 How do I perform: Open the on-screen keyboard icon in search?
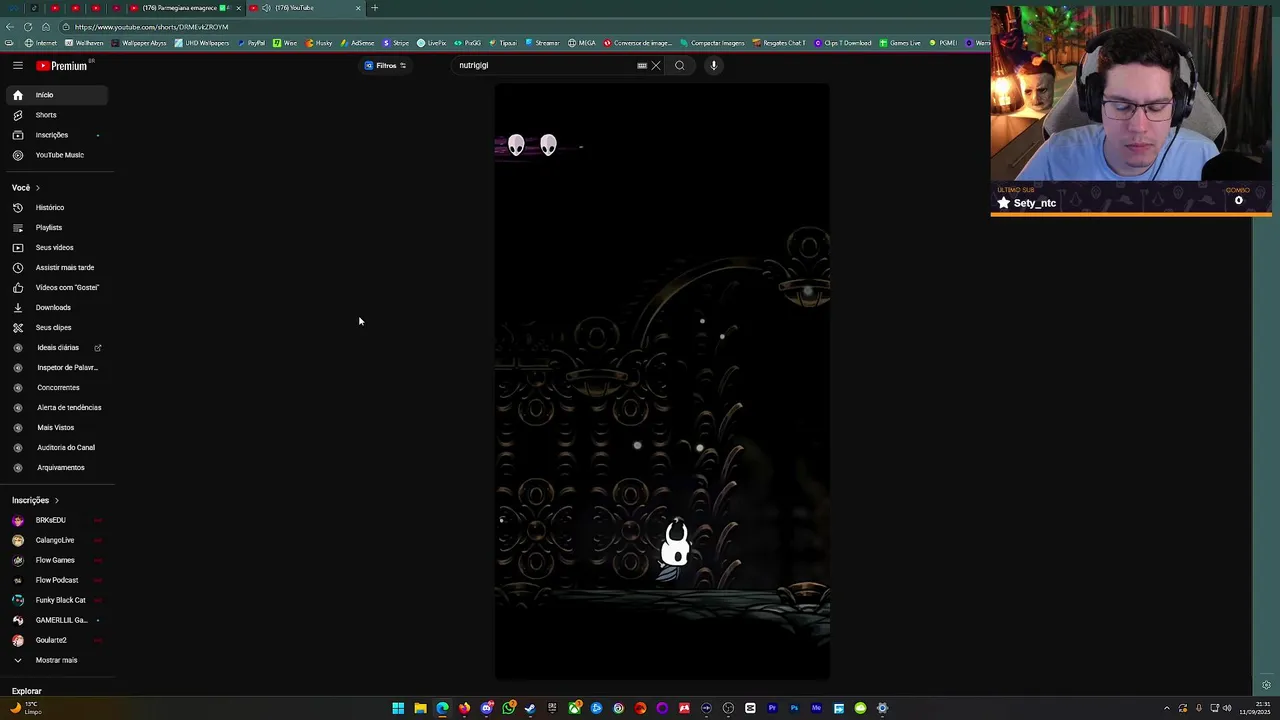tap(642, 66)
